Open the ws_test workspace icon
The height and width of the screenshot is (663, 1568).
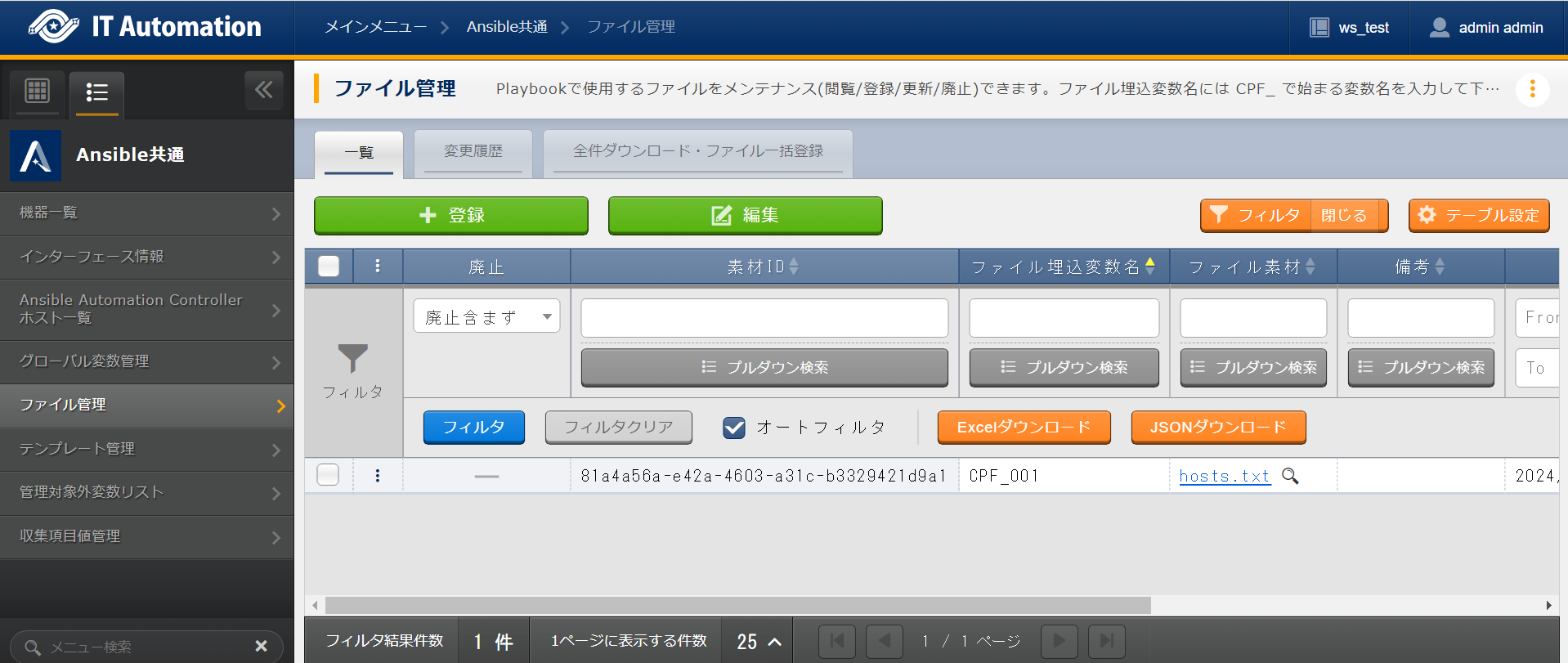coord(1319,27)
